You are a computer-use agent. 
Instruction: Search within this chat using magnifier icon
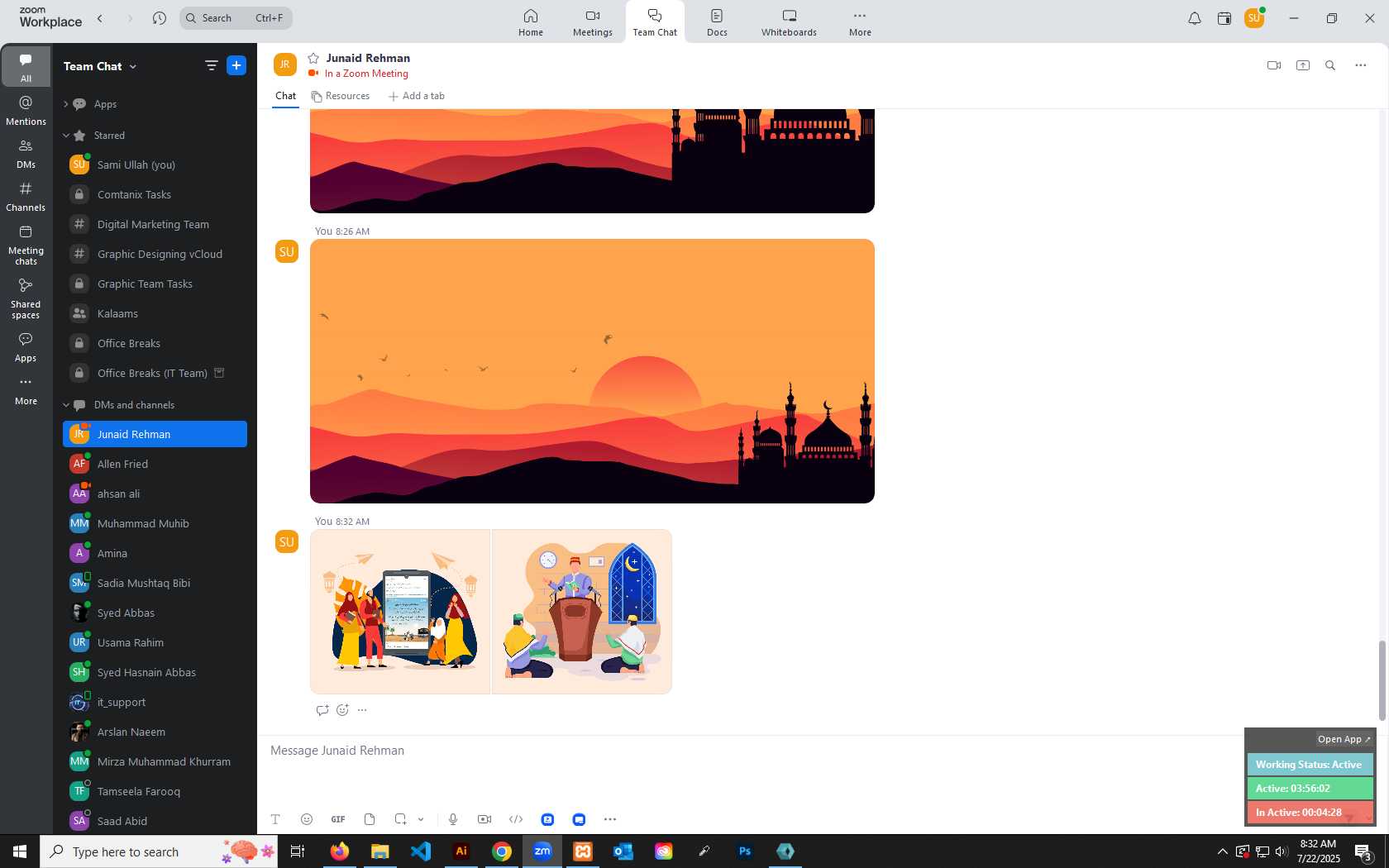(1330, 65)
